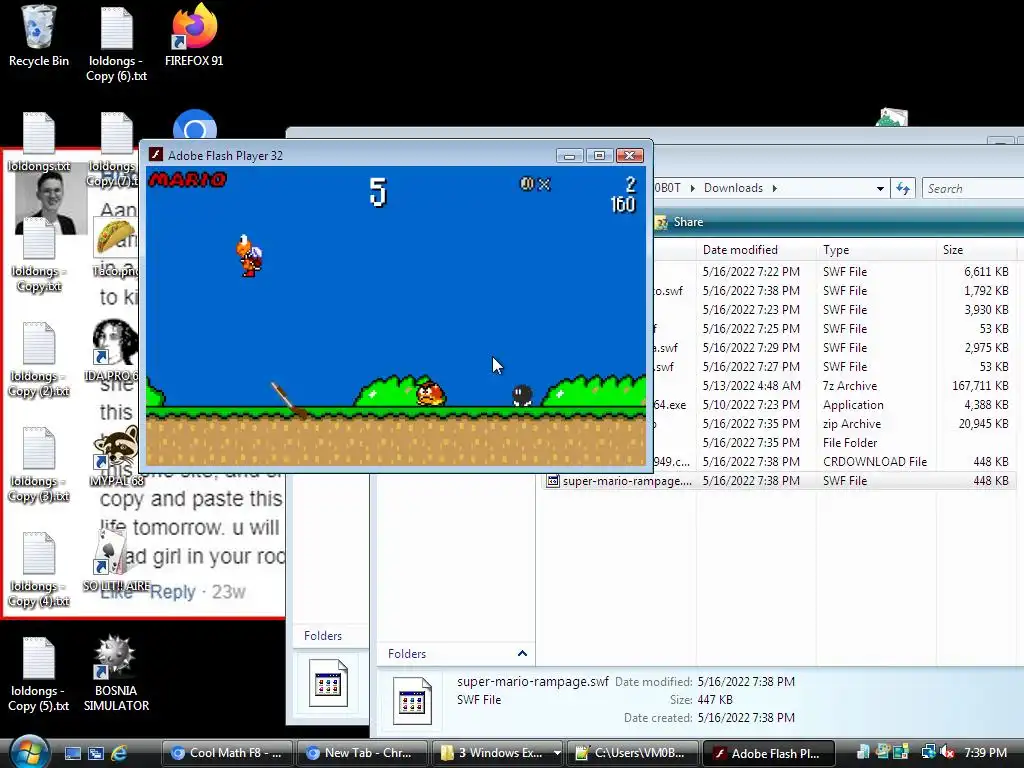Open the IDA PRO desktop shortcut
The width and height of the screenshot is (1024, 768).
[115, 350]
